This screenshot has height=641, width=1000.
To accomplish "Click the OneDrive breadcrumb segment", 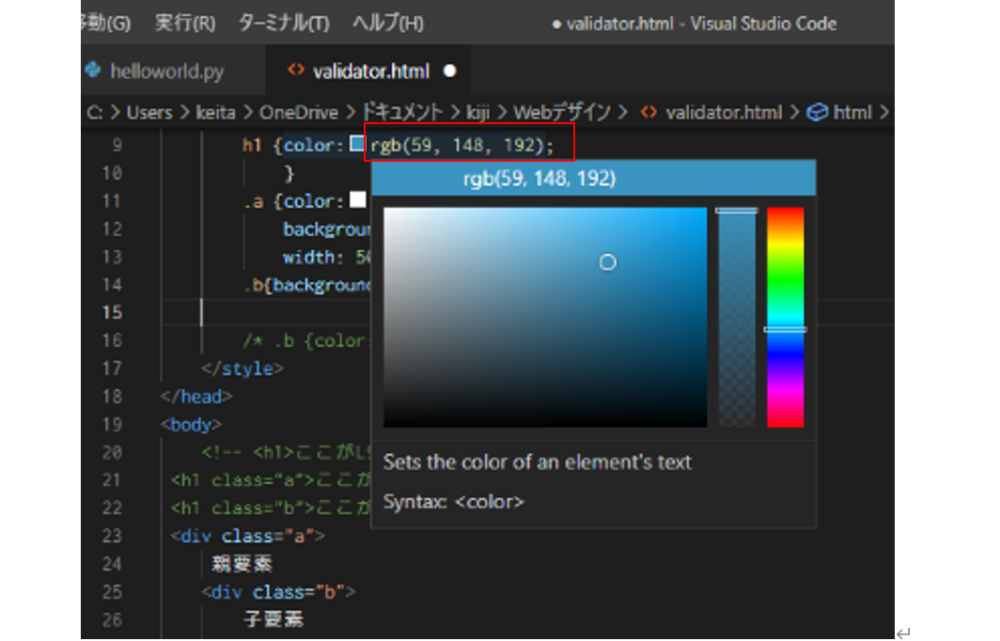I will (298, 113).
